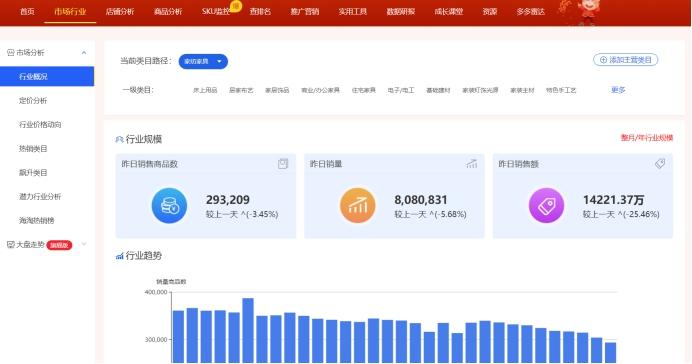Open the 资源 navigation item

pos(489,12)
